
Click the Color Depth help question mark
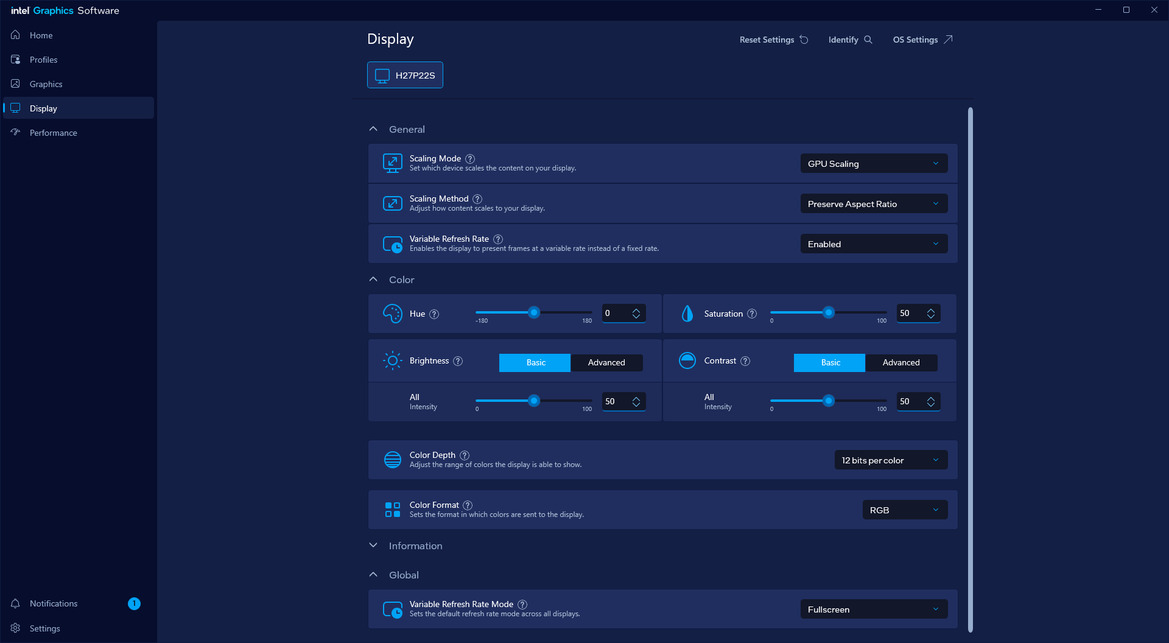pos(464,455)
